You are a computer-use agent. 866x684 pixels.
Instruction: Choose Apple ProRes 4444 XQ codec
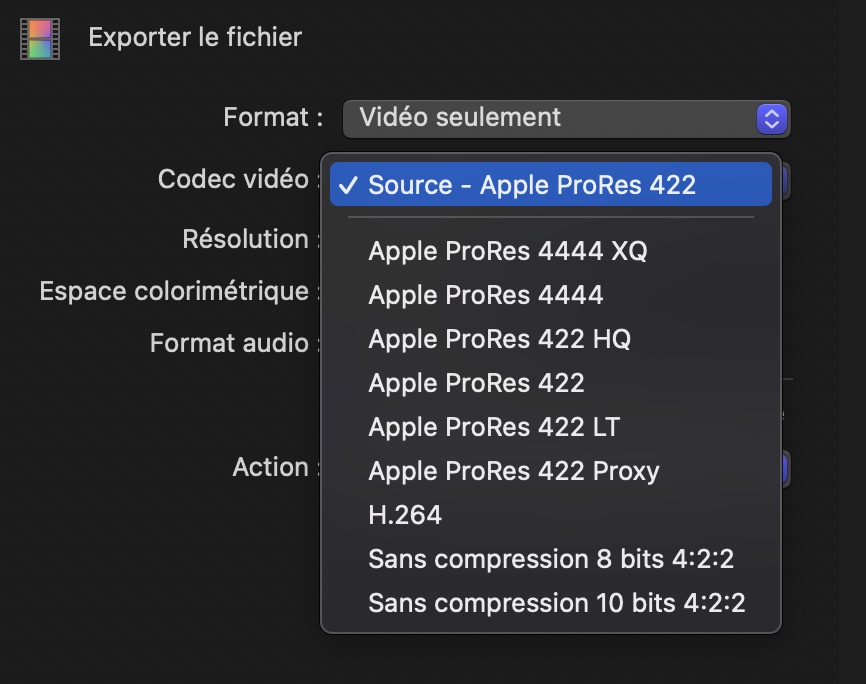click(507, 251)
